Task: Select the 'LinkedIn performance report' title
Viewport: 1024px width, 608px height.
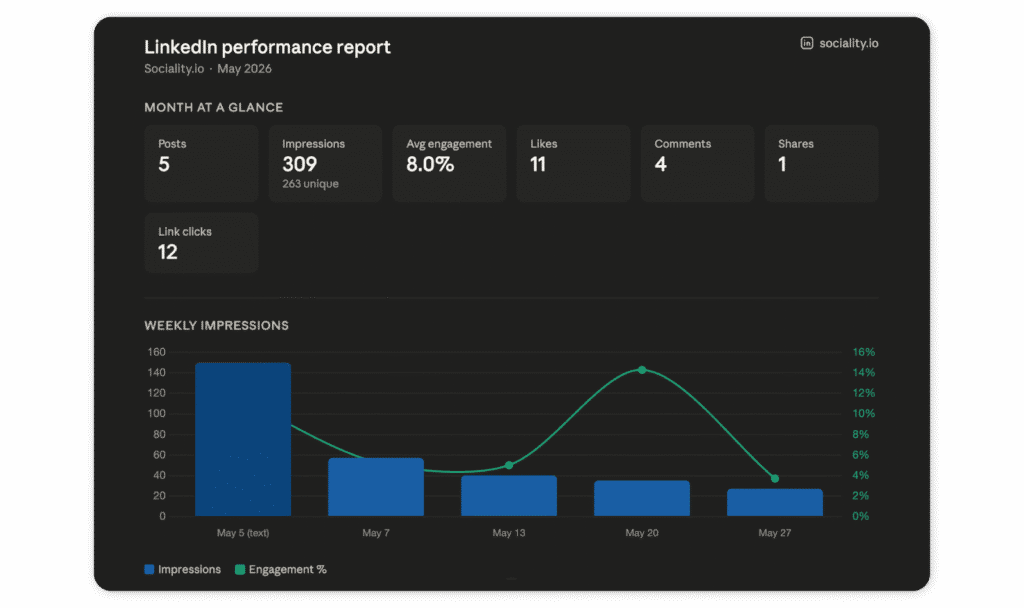Action: pos(267,47)
